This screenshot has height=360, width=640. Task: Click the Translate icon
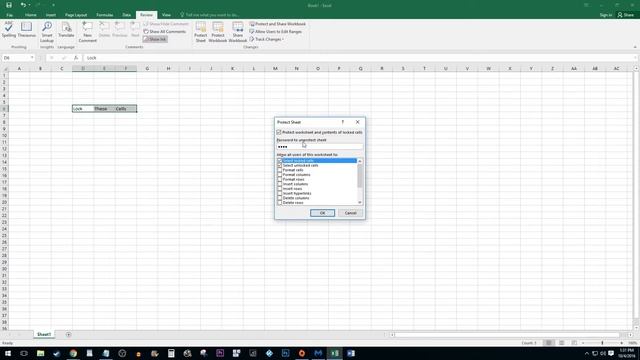pyautogui.click(x=66, y=30)
